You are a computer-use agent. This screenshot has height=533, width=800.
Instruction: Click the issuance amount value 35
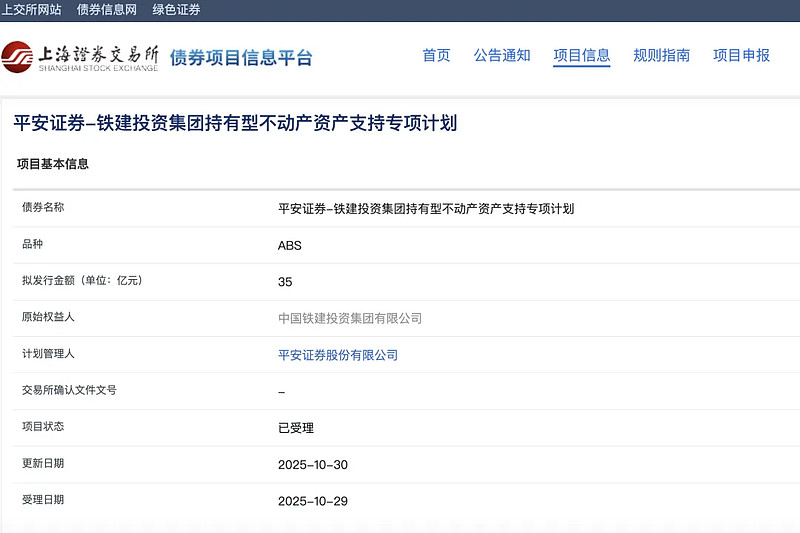click(x=285, y=282)
